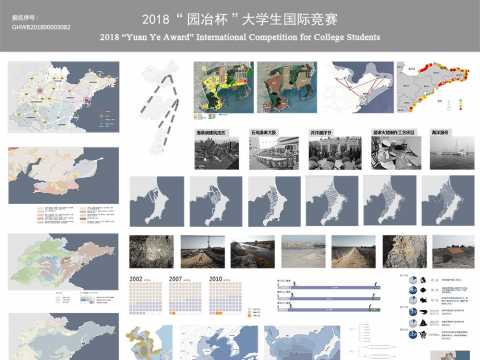Click the topmost purple timeline bar

pos(334,287)
